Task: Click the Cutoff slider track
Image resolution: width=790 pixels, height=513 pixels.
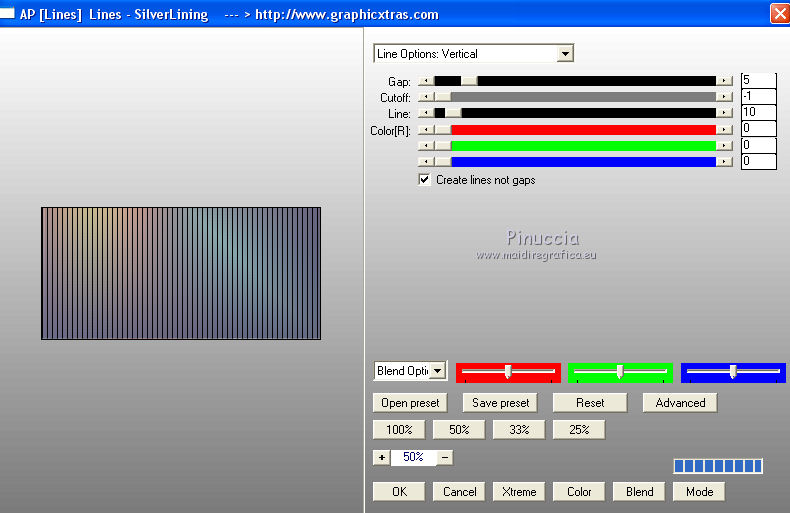Action: click(x=575, y=97)
